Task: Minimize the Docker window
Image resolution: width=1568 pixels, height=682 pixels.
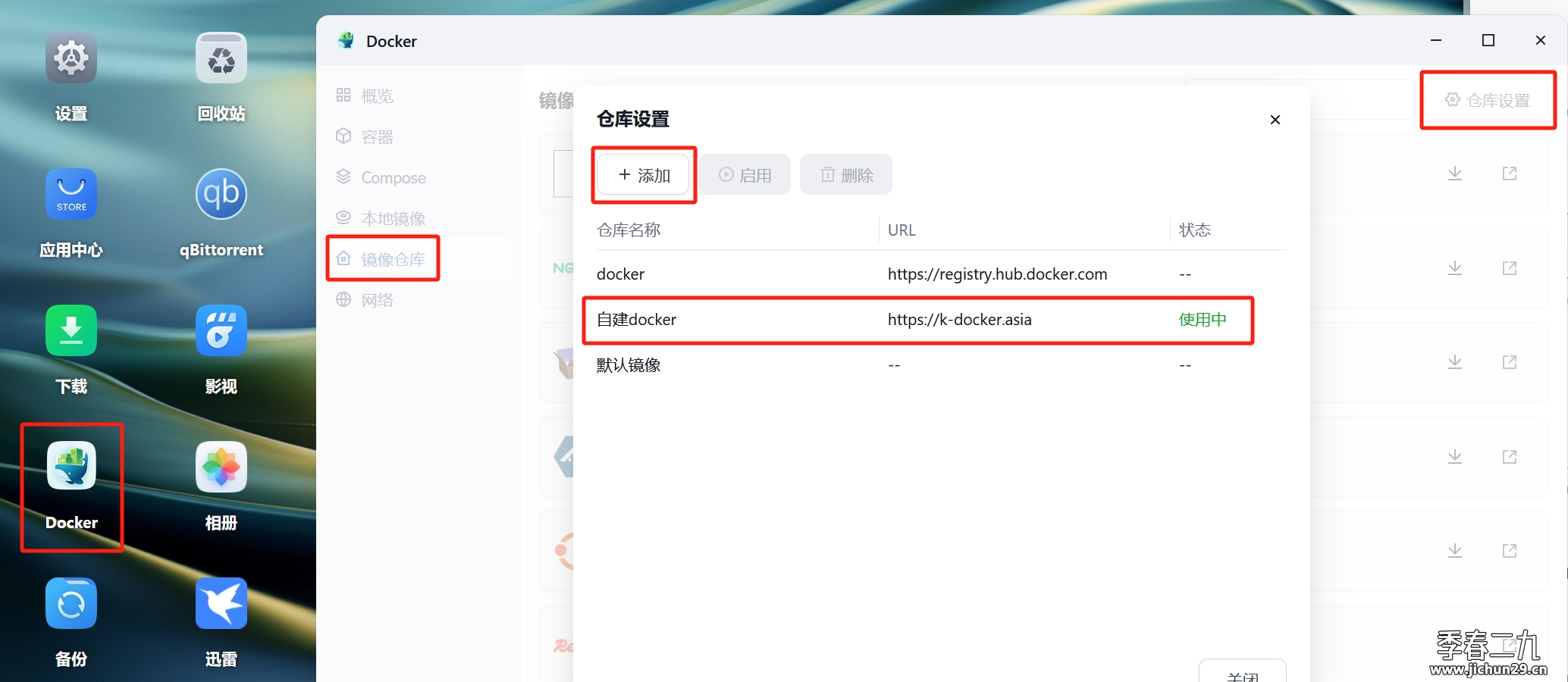Action: pyautogui.click(x=1436, y=40)
